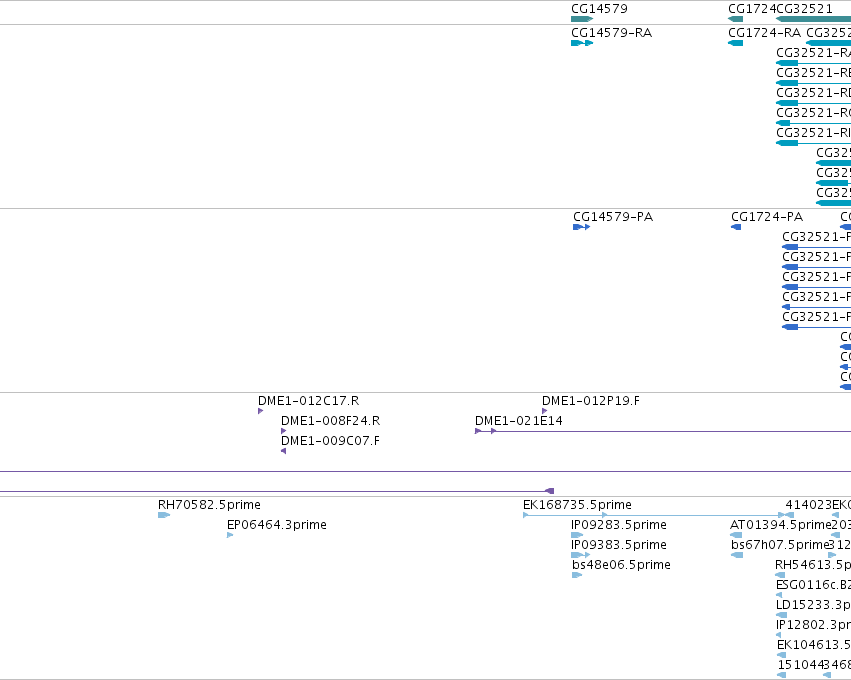Viewport: 851px width, 680px height.
Task: Click the glyph under LD15233 label
Action: point(782,615)
